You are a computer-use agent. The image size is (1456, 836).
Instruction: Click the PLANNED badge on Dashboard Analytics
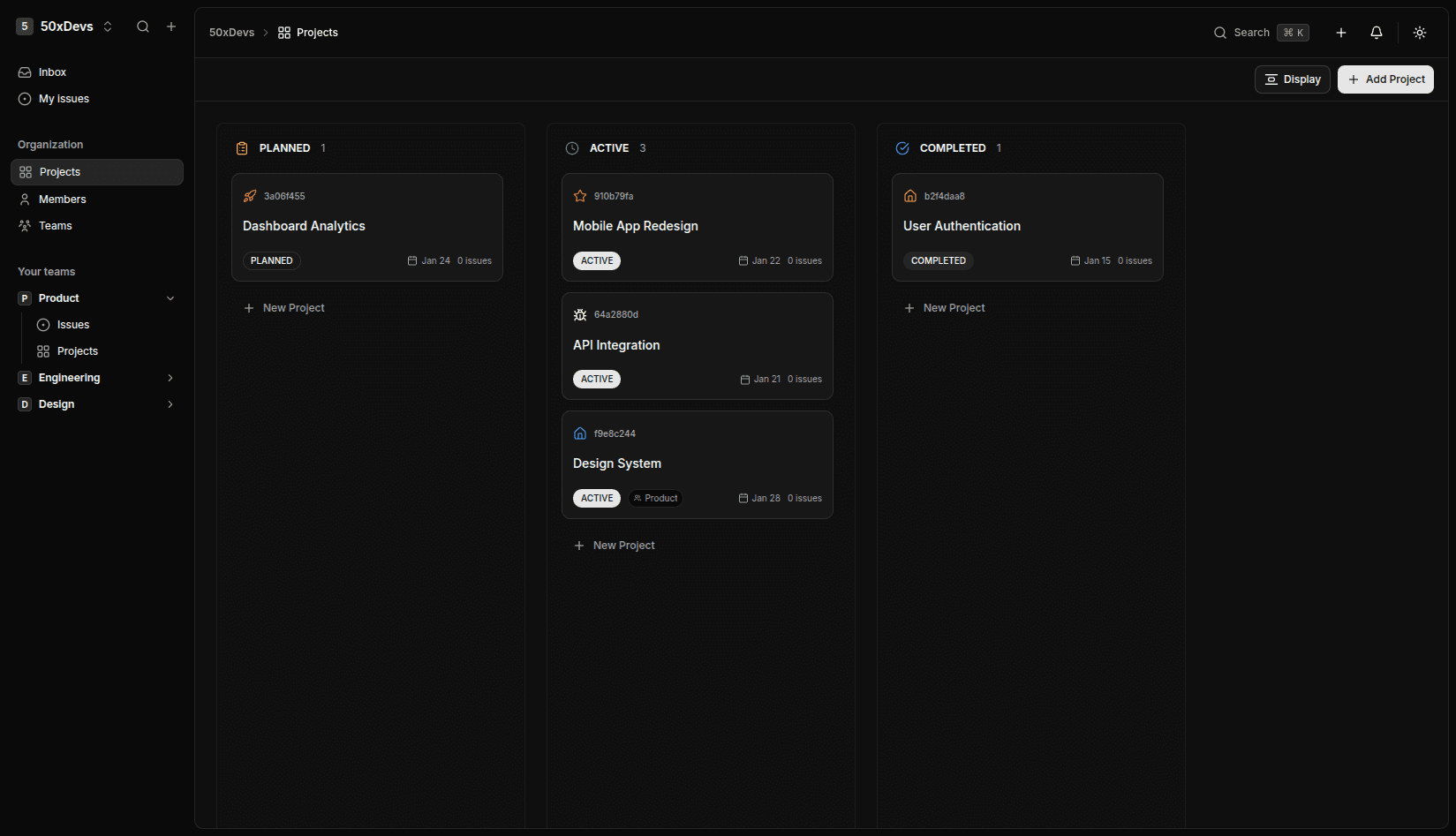tap(271, 260)
